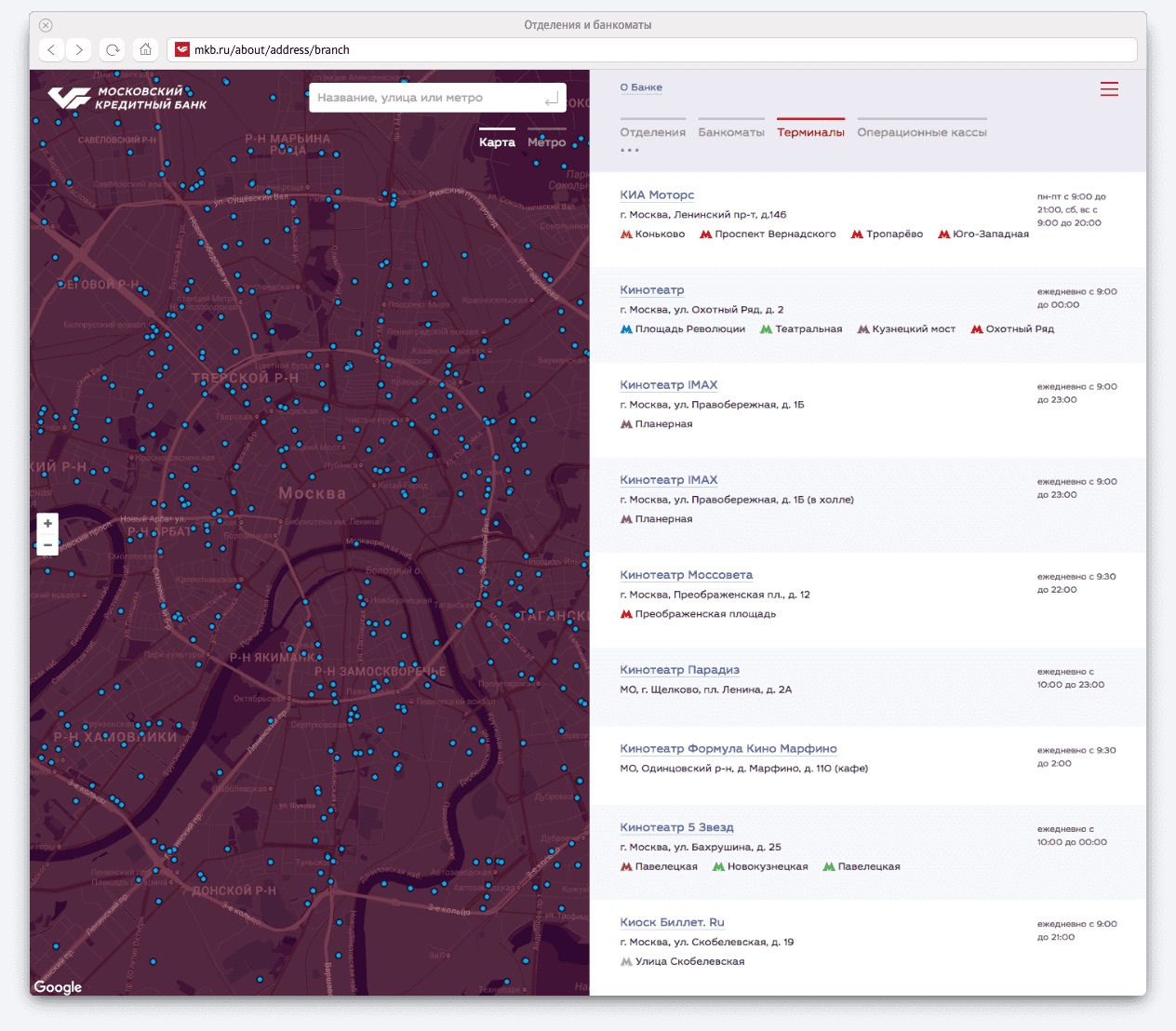Click the browser address bar
The image size is (1176, 1031).
651,50
